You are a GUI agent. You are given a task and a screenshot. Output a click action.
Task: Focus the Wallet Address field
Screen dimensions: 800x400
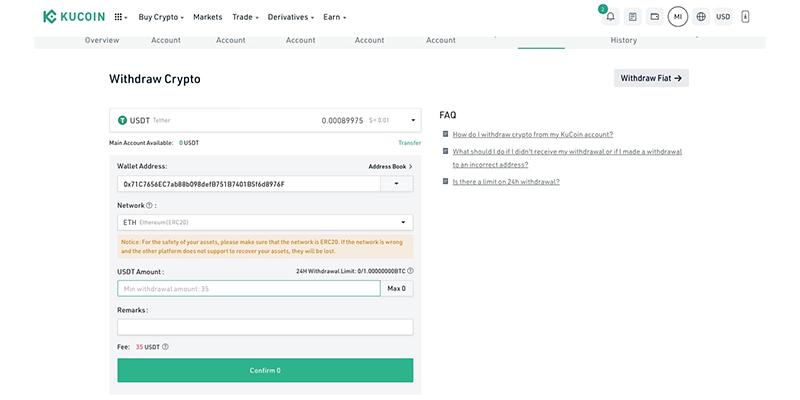coord(249,184)
